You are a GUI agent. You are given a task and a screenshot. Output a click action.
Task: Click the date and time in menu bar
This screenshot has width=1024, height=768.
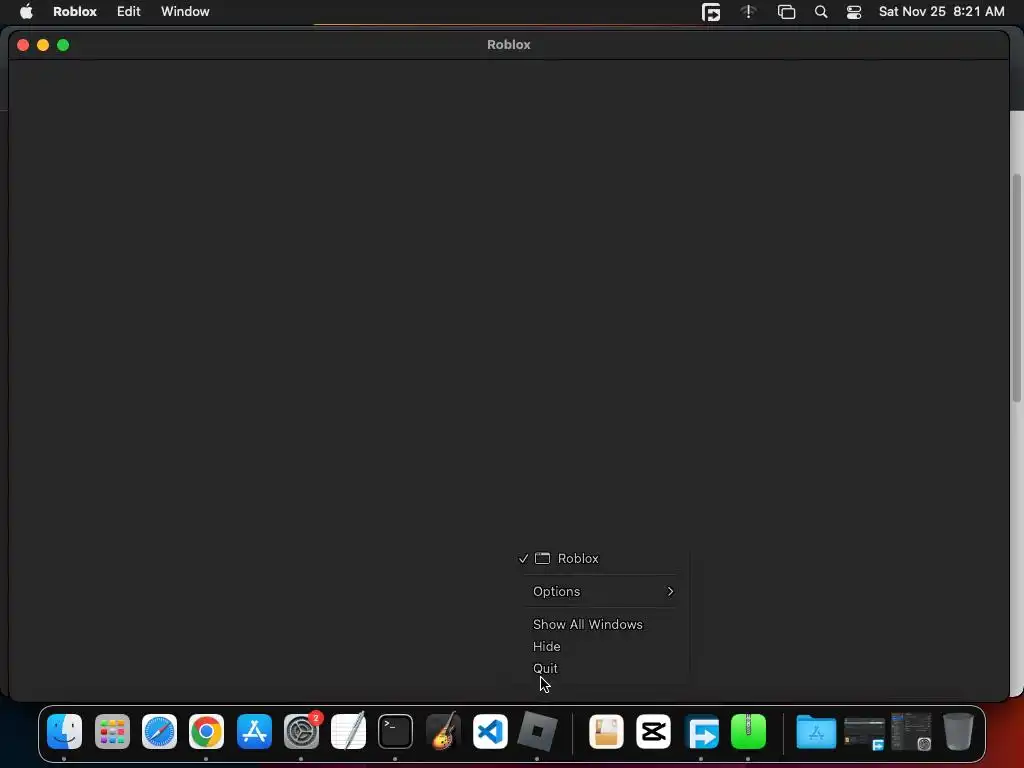point(941,12)
